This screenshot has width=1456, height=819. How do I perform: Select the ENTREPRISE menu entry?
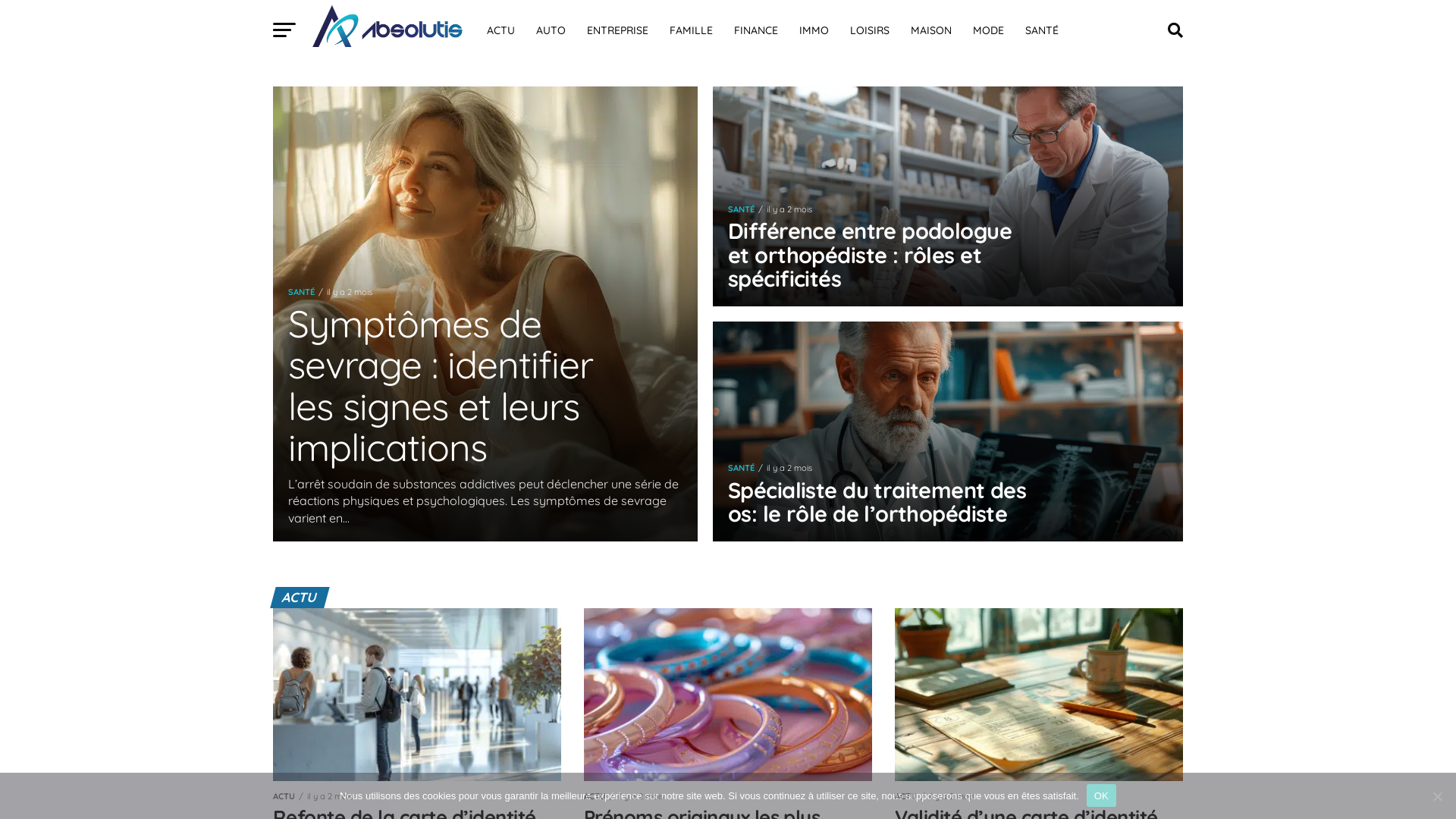coord(617,30)
